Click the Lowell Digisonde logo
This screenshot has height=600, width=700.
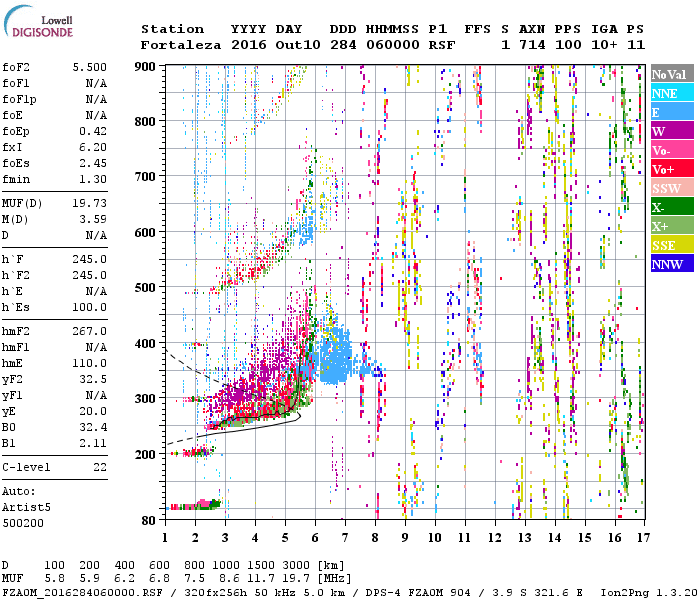point(38,22)
